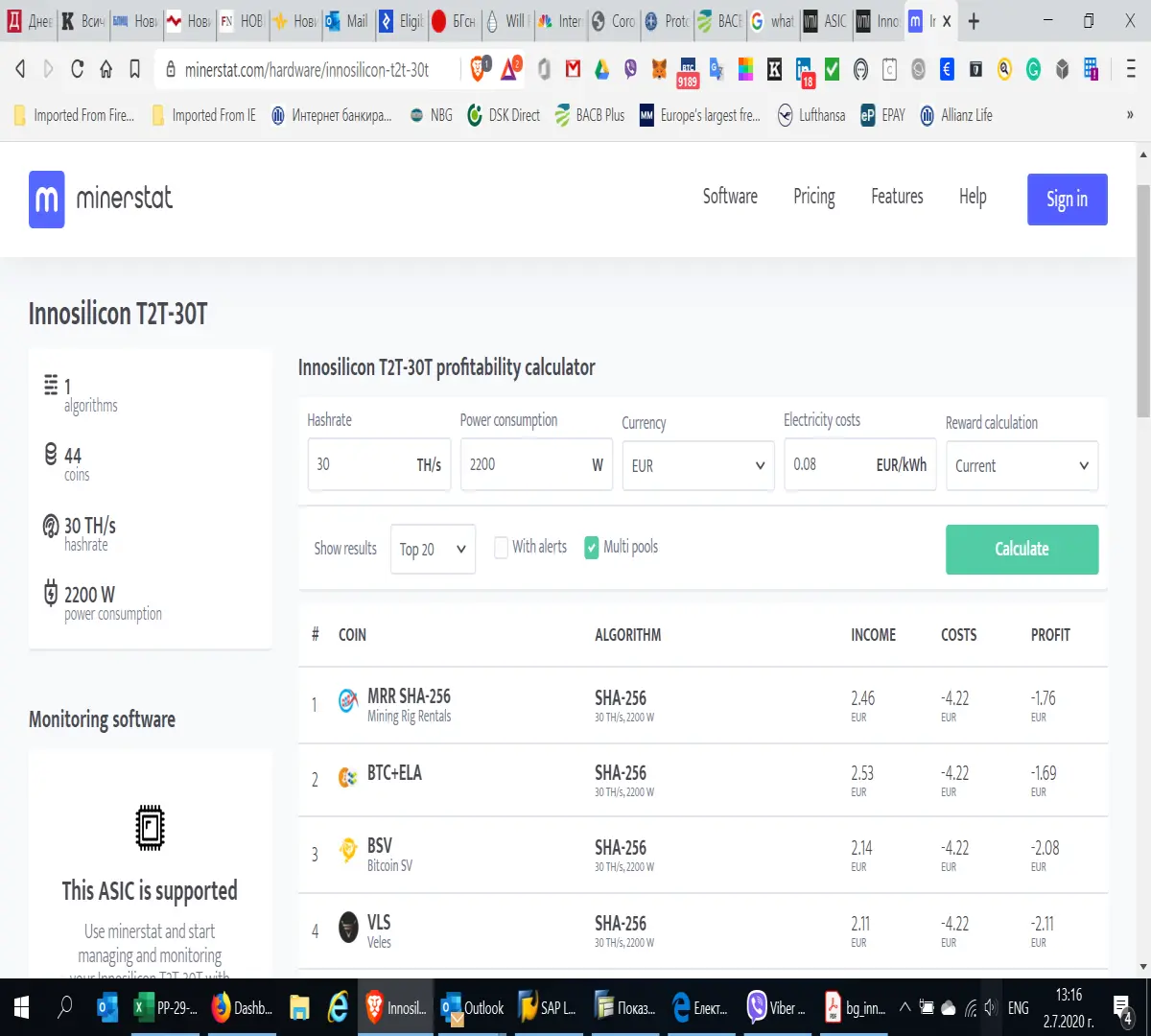
Task: Open SAP Logon from the taskbar
Action: [548, 1007]
